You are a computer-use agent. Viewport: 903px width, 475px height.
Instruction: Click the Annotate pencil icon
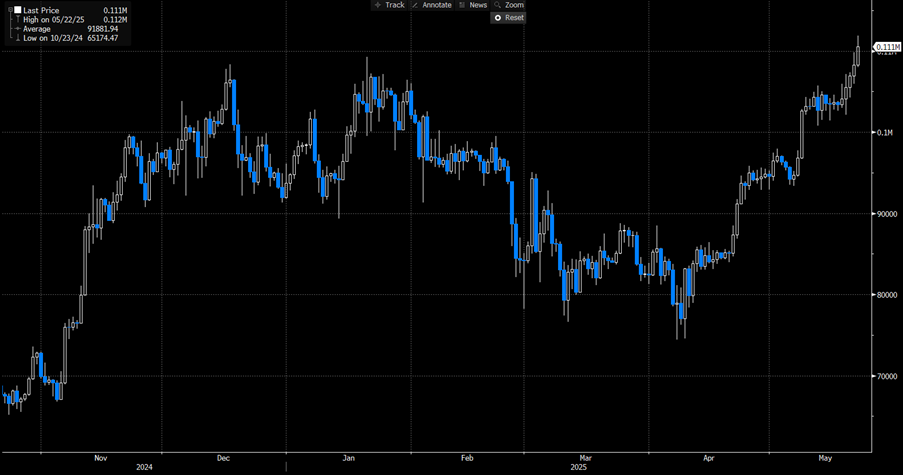pyautogui.click(x=415, y=5)
